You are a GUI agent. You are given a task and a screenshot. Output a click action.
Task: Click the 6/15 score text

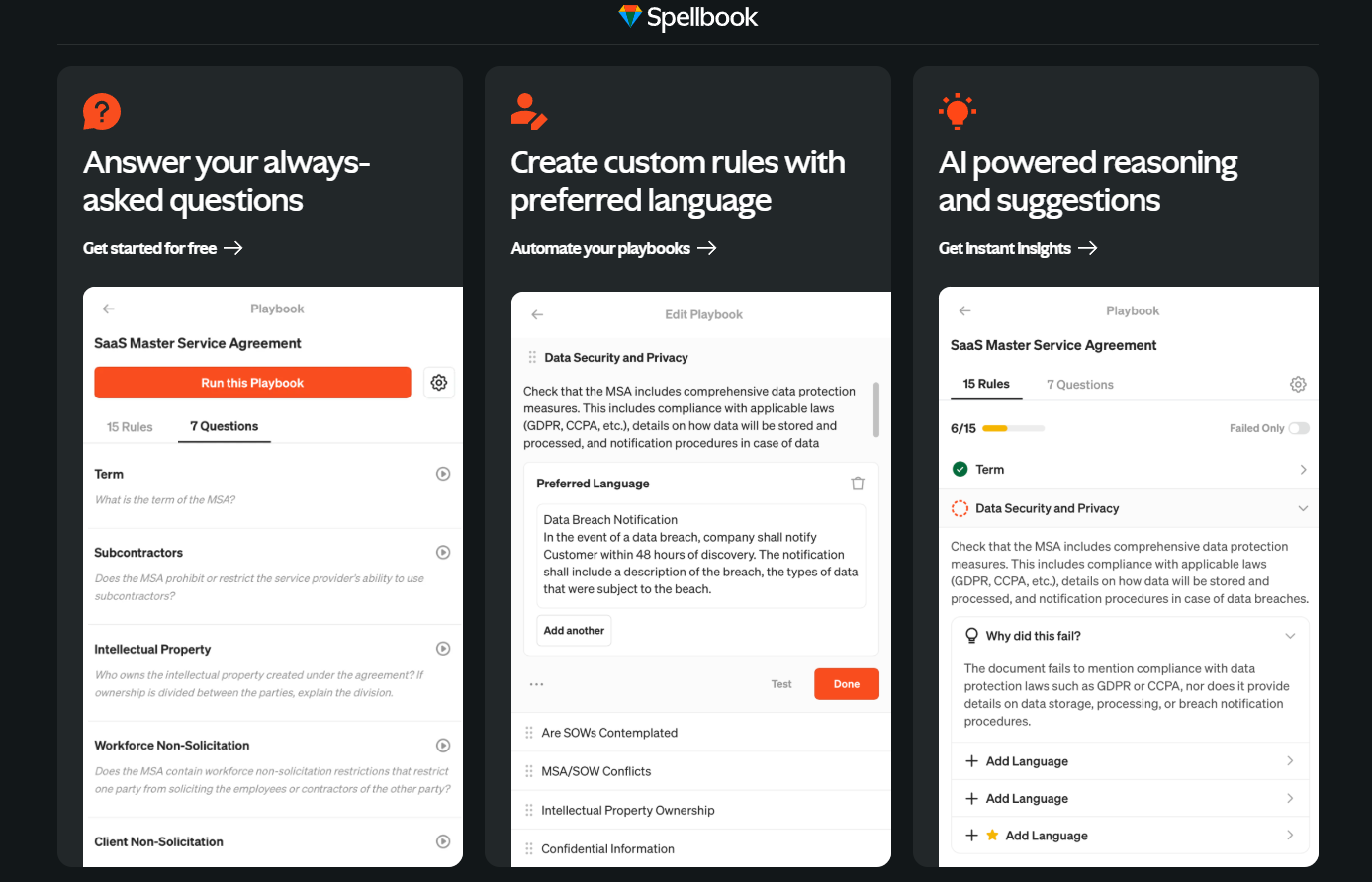tap(963, 428)
